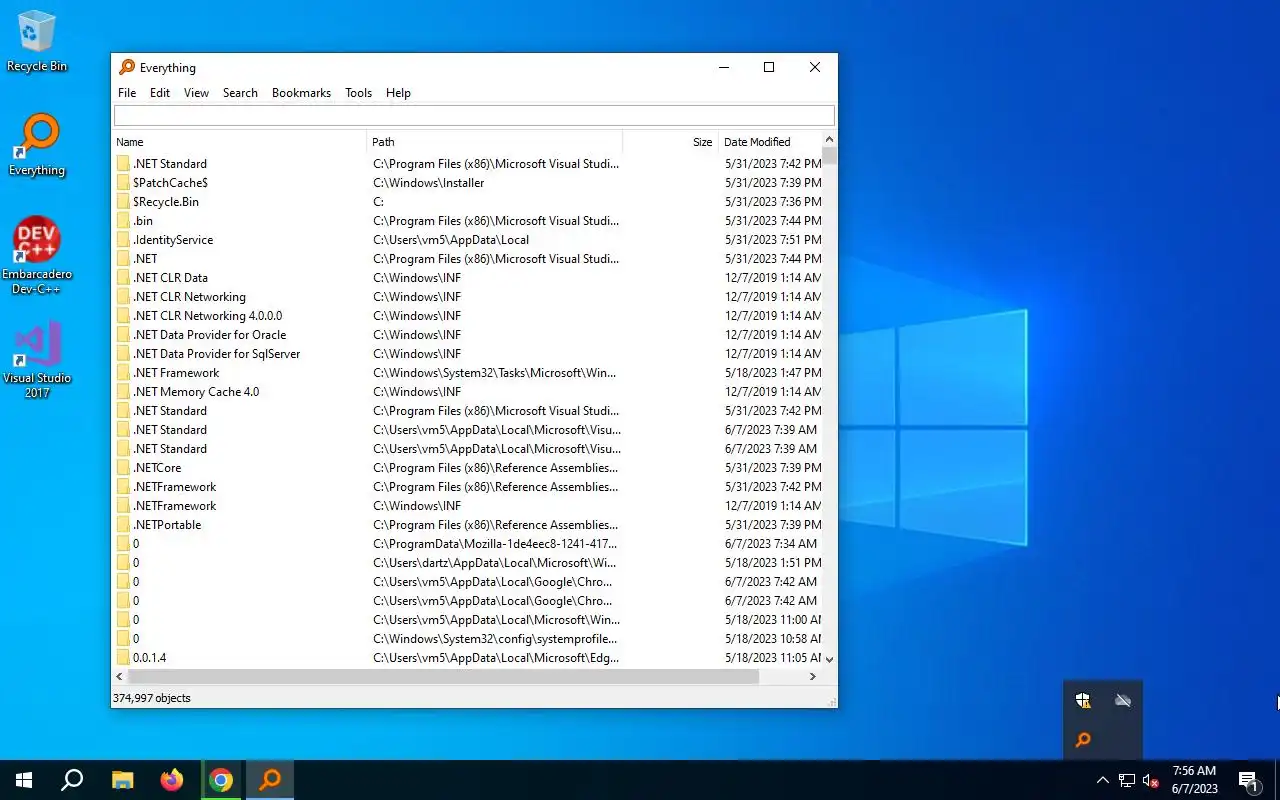
Task: Click folder icon of .NETPortable row
Action: point(123,525)
